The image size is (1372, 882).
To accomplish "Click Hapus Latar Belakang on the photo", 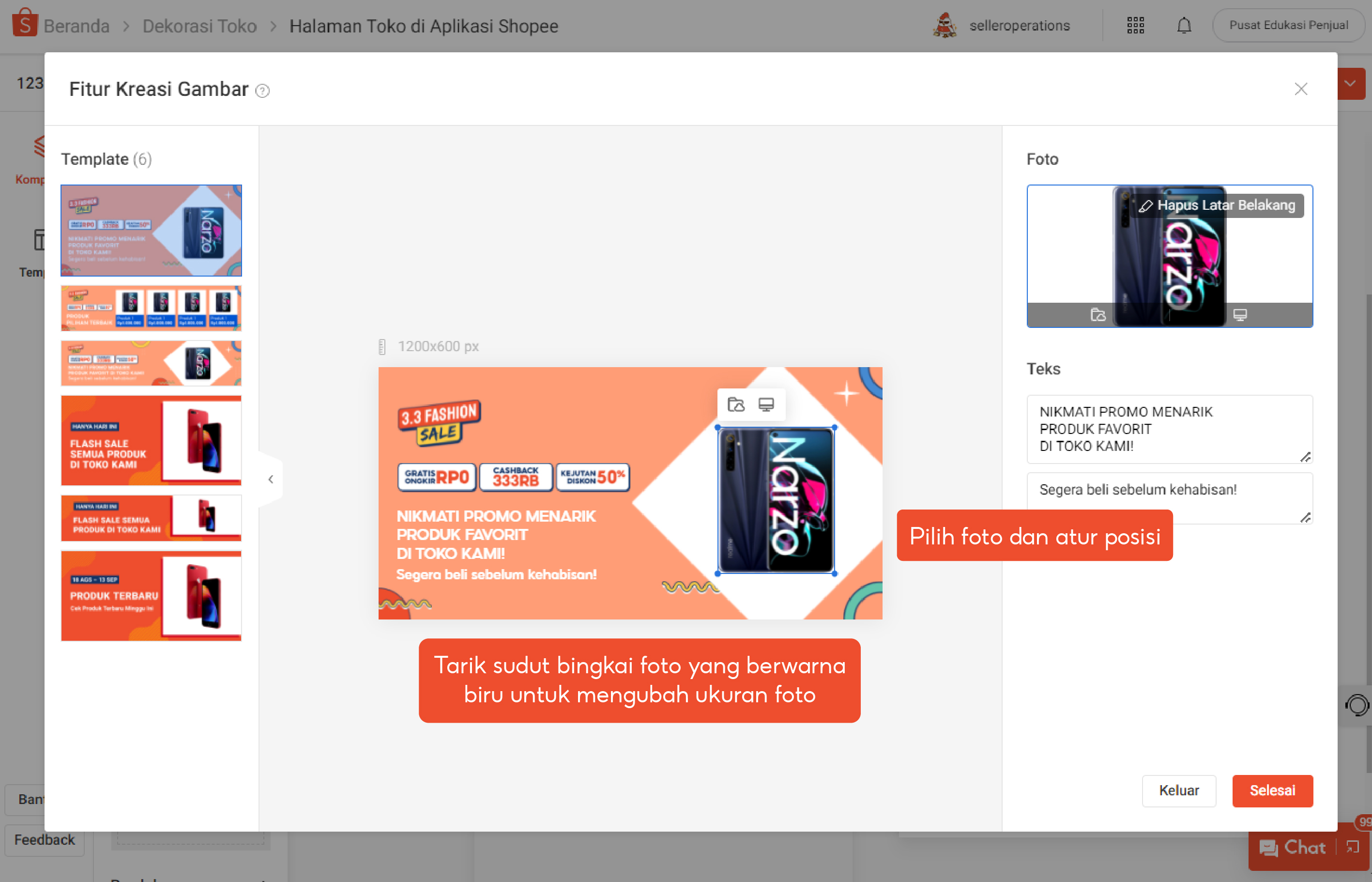I will [1217, 205].
